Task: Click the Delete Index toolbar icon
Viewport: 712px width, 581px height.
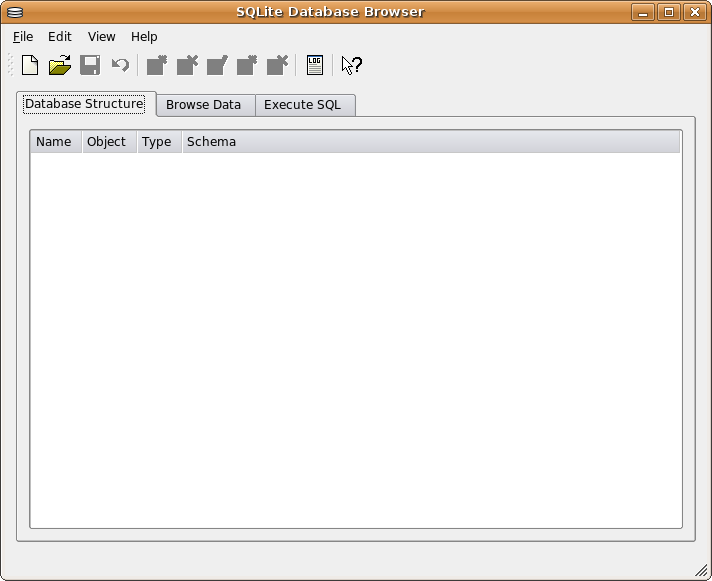Action: pyautogui.click(x=277, y=65)
